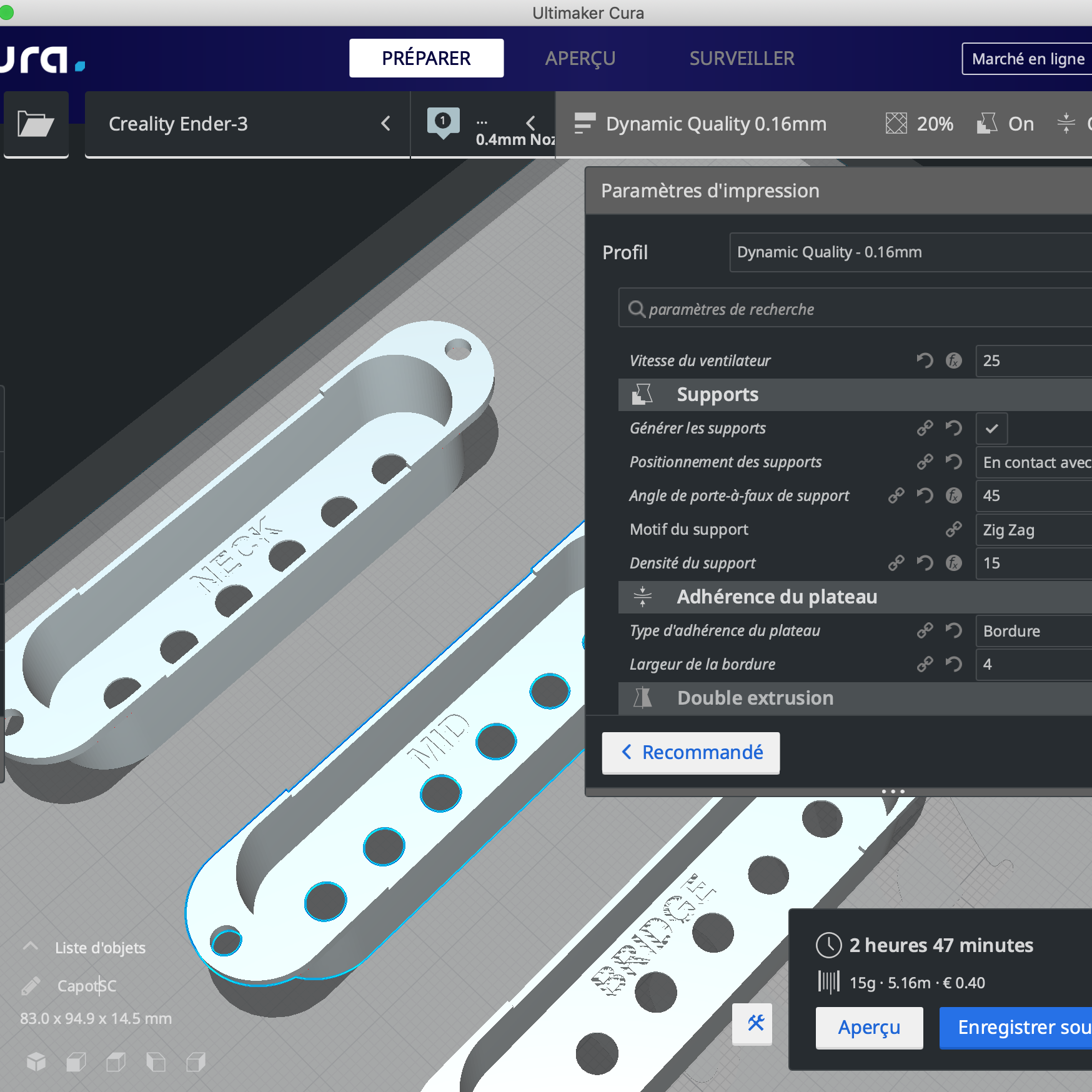Click the Recommandé button
The width and height of the screenshot is (1092, 1092).
[691, 753]
